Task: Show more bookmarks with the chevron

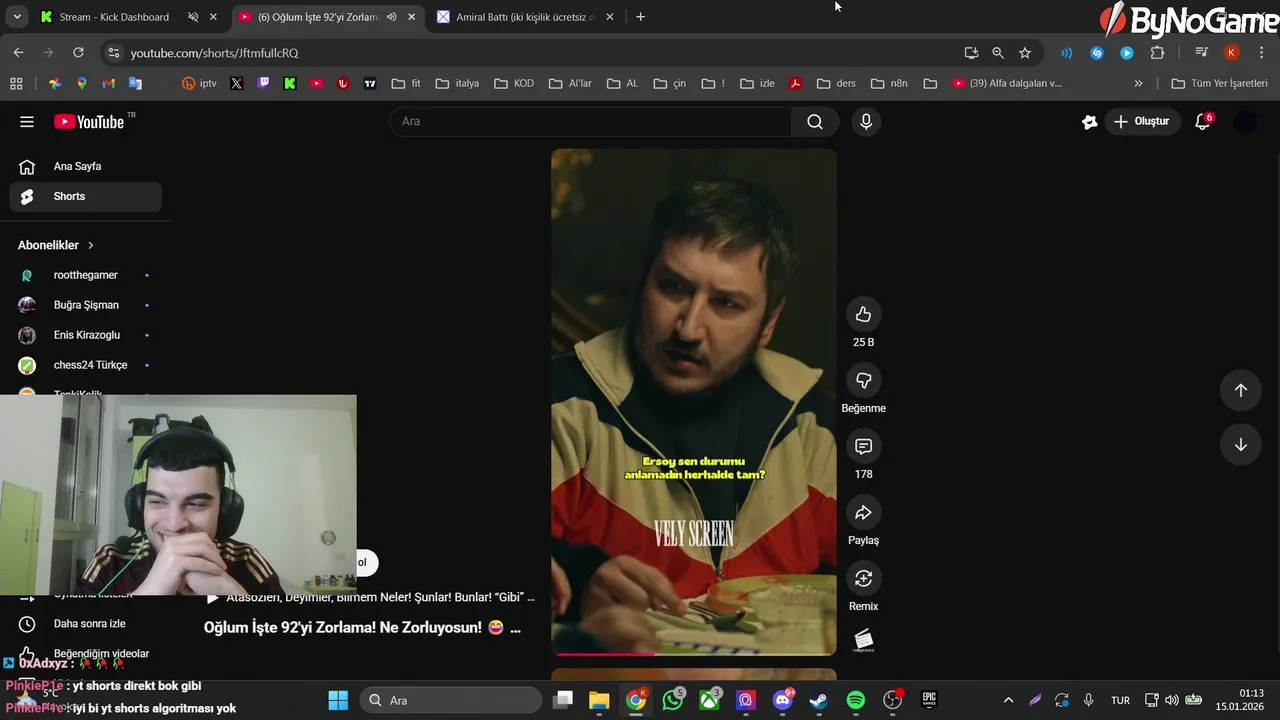Action: pos(1138,83)
